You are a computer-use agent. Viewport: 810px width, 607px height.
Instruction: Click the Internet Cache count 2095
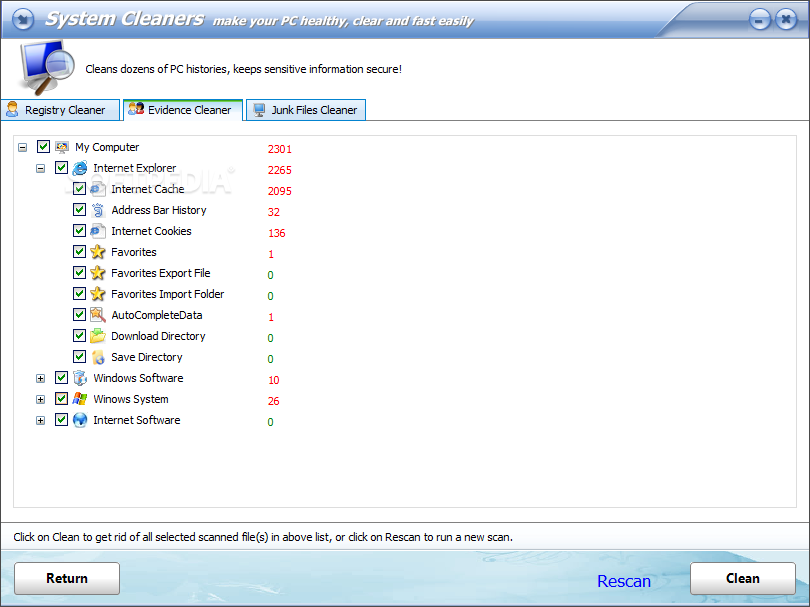(279, 191)
